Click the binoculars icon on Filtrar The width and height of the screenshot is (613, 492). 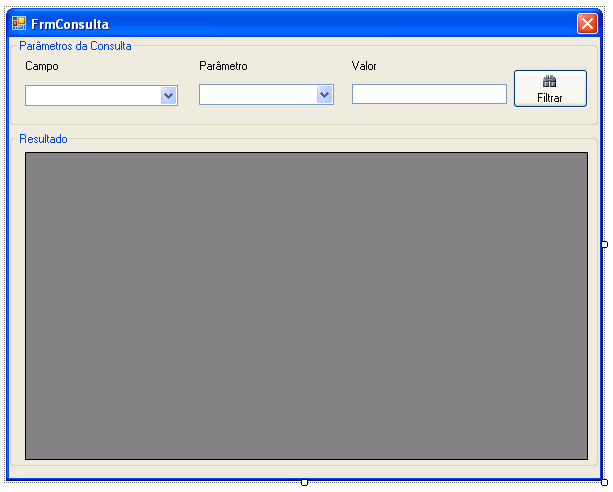(x=549, y=82)
